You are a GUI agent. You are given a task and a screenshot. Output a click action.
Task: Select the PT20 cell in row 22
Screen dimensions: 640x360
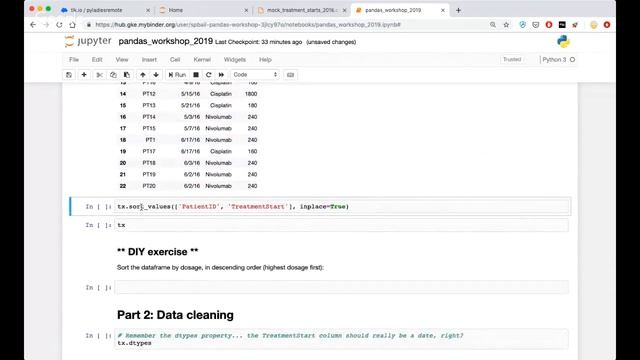pyautogui.click(x=149, y=186)
